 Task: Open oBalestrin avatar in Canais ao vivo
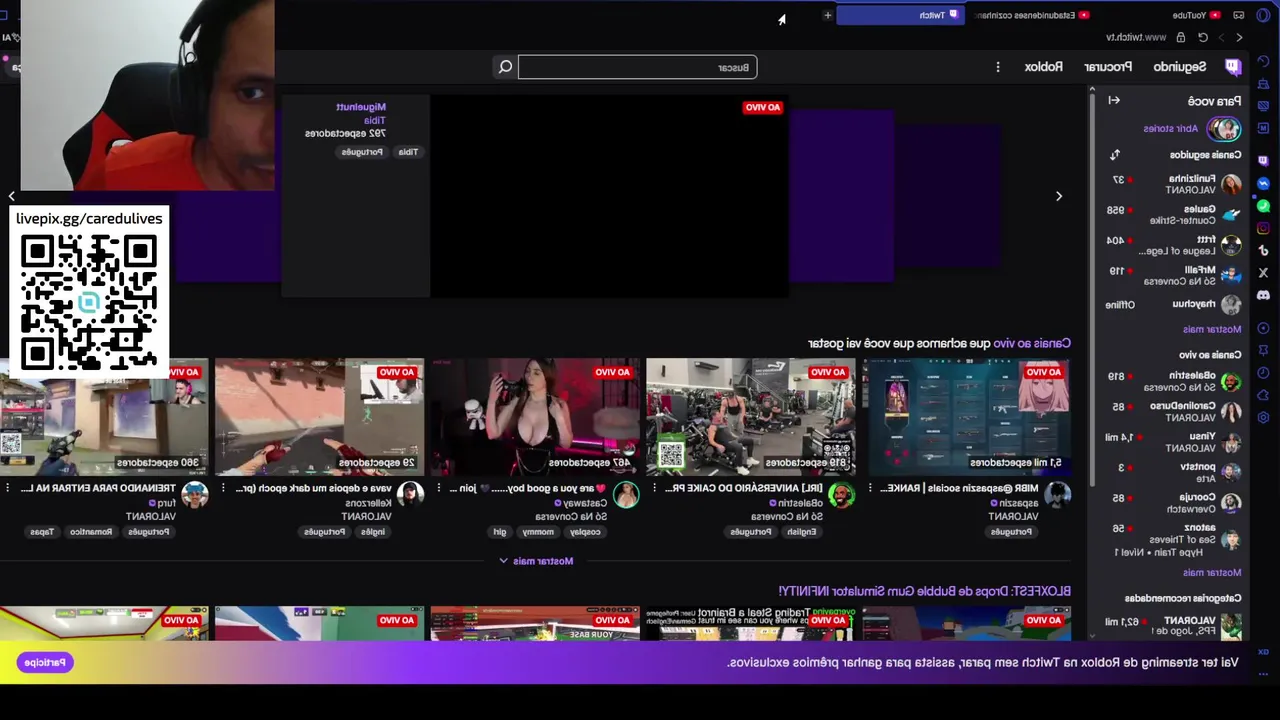point(1231,381)
